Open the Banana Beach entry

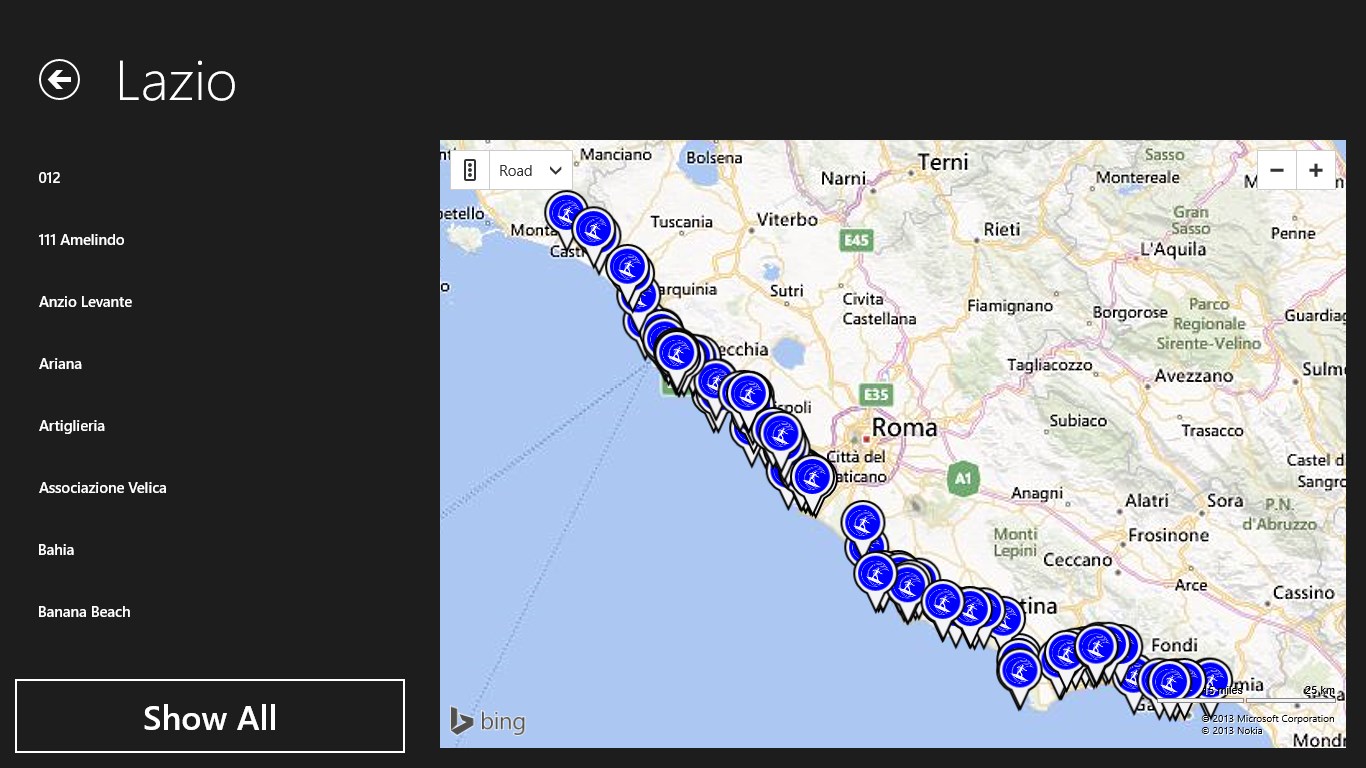click(85, 612)
